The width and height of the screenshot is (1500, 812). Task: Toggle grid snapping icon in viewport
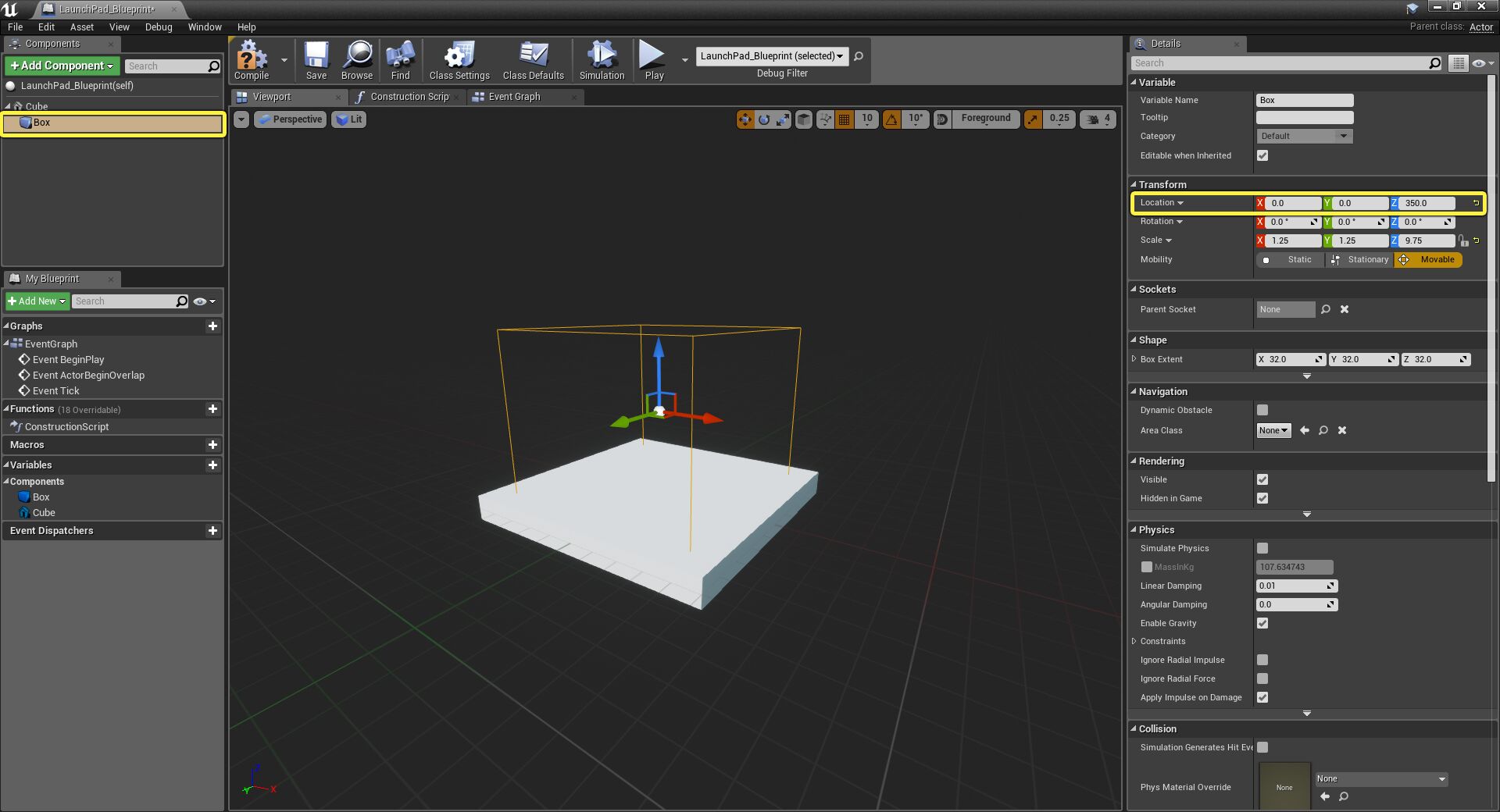pos(844,119)
